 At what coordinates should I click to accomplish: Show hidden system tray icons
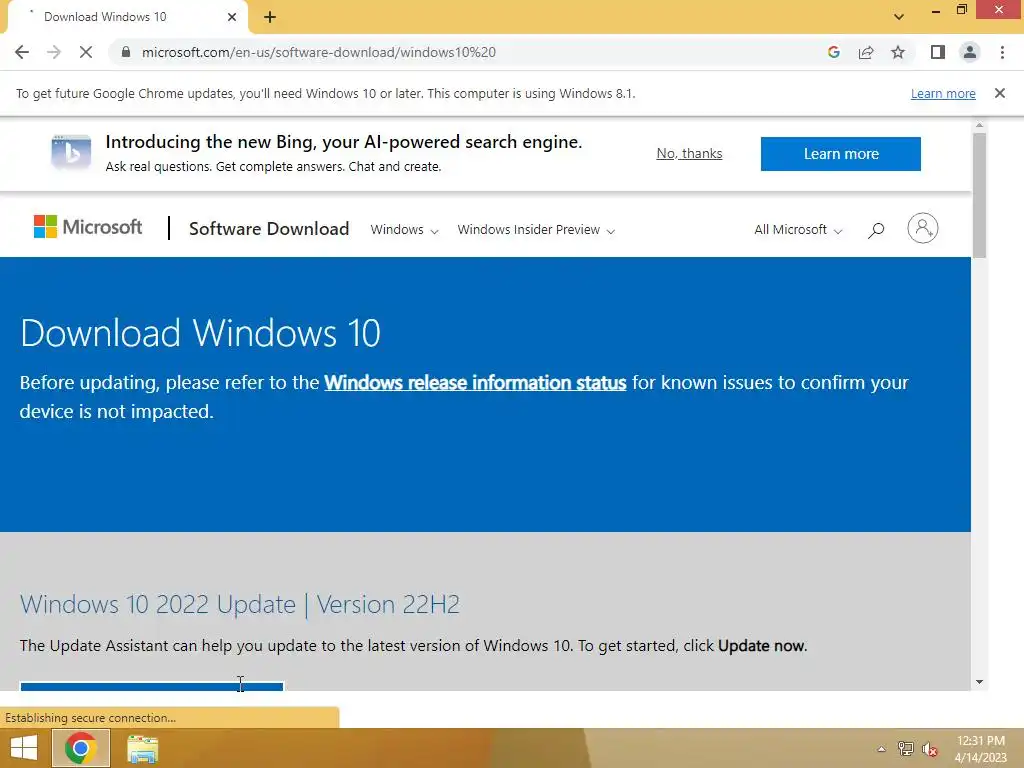point(881,749)
